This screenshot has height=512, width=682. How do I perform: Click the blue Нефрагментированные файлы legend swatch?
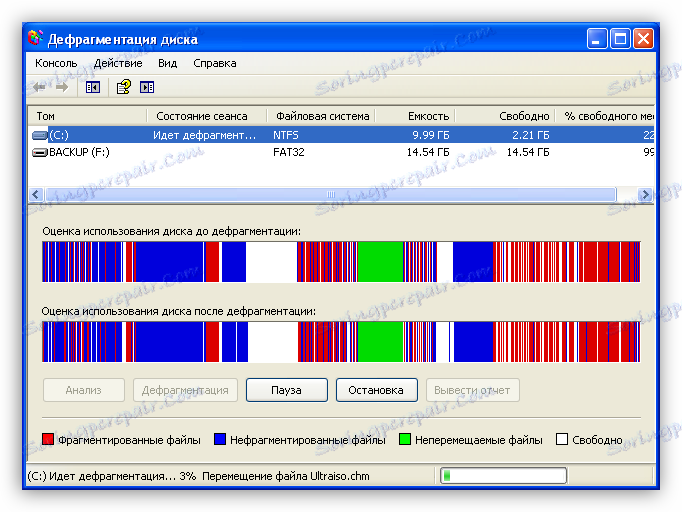220,439
